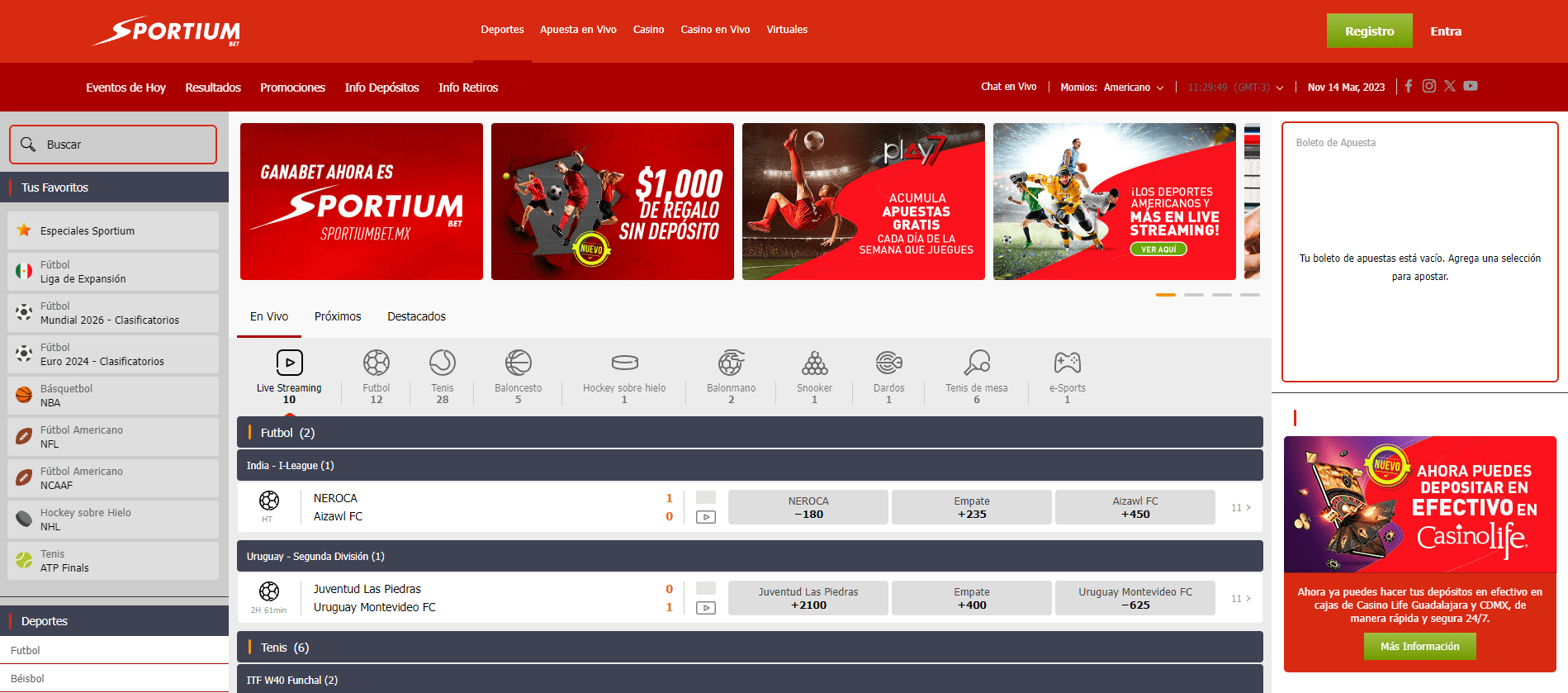
Task: Expand 11 more markets for NEROCA match
Action: click(x=1240, y=508)
